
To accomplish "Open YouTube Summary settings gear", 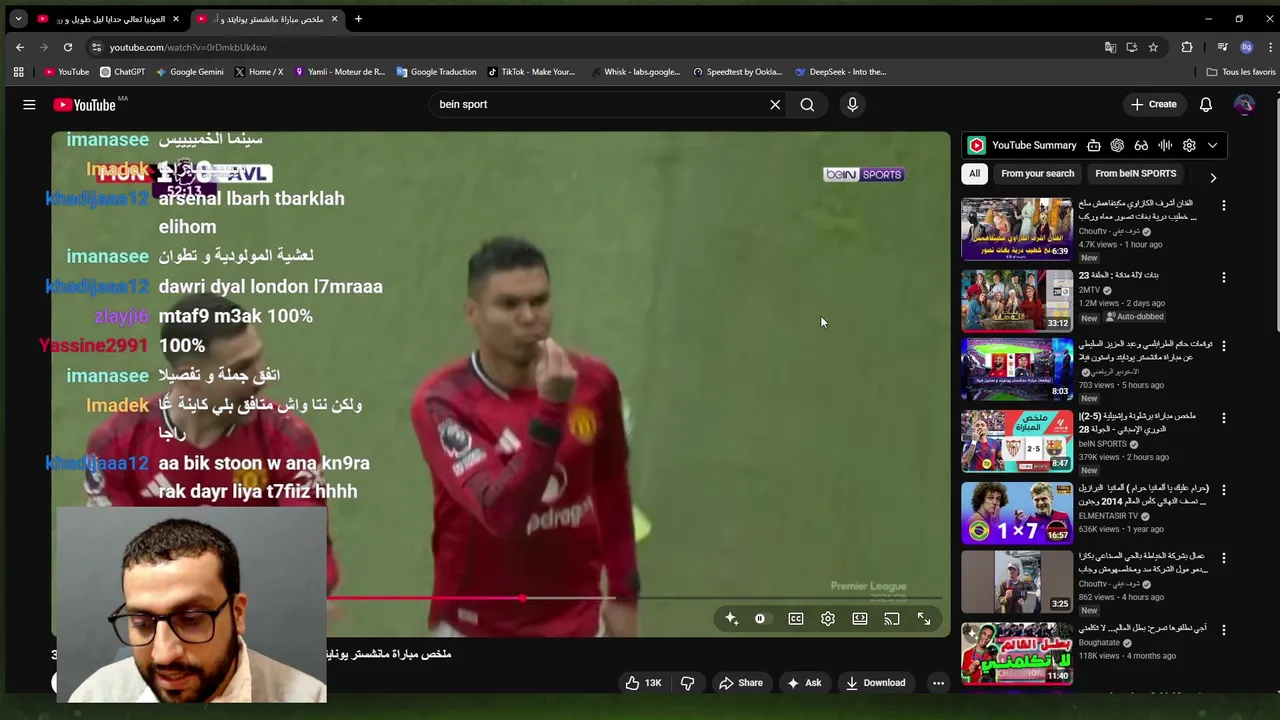I will click(1189, 145).
